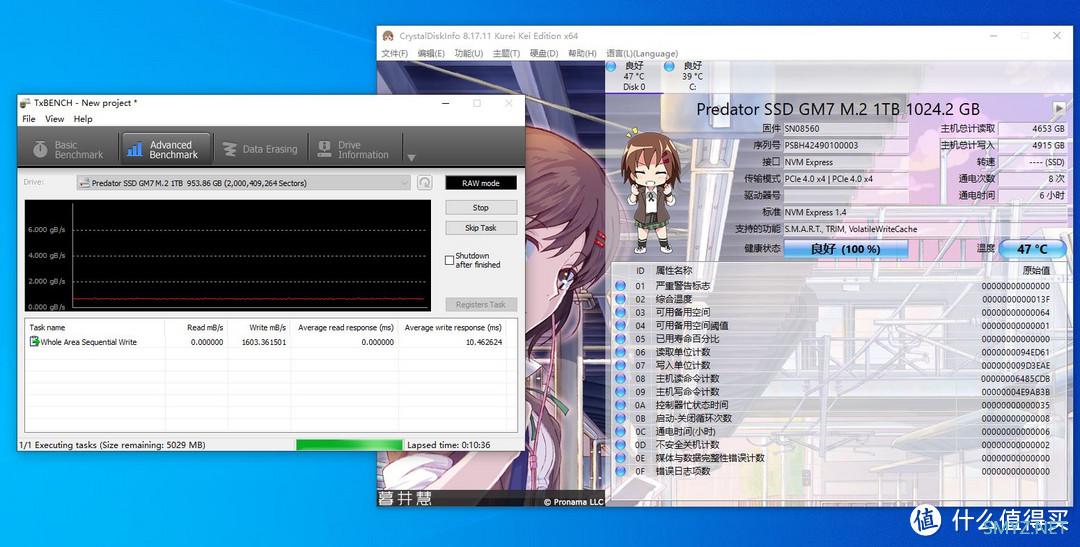This screenshot has height=547, width=1080.
Task: Click the serial number field PSBH42490100003
Action: [x=847, y=145]
